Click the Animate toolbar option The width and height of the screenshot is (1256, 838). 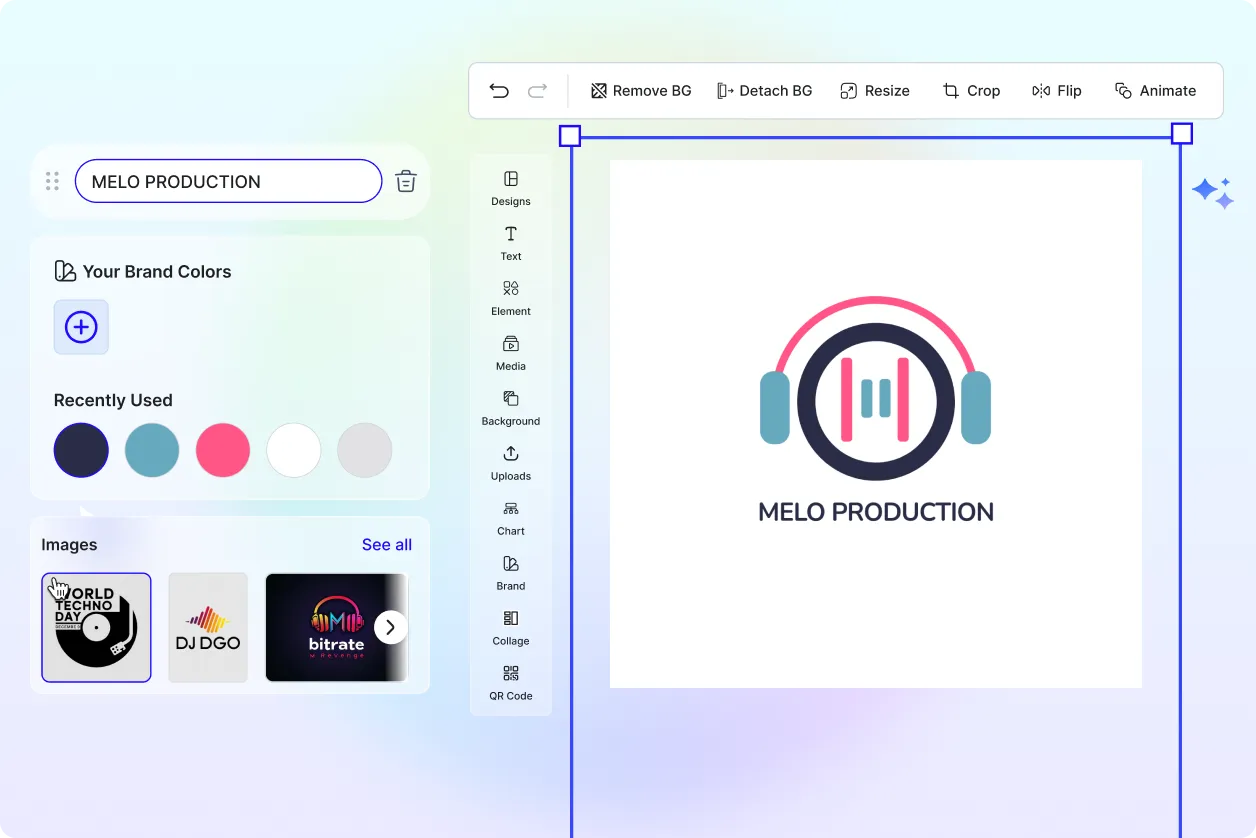tap(1155, 91)
